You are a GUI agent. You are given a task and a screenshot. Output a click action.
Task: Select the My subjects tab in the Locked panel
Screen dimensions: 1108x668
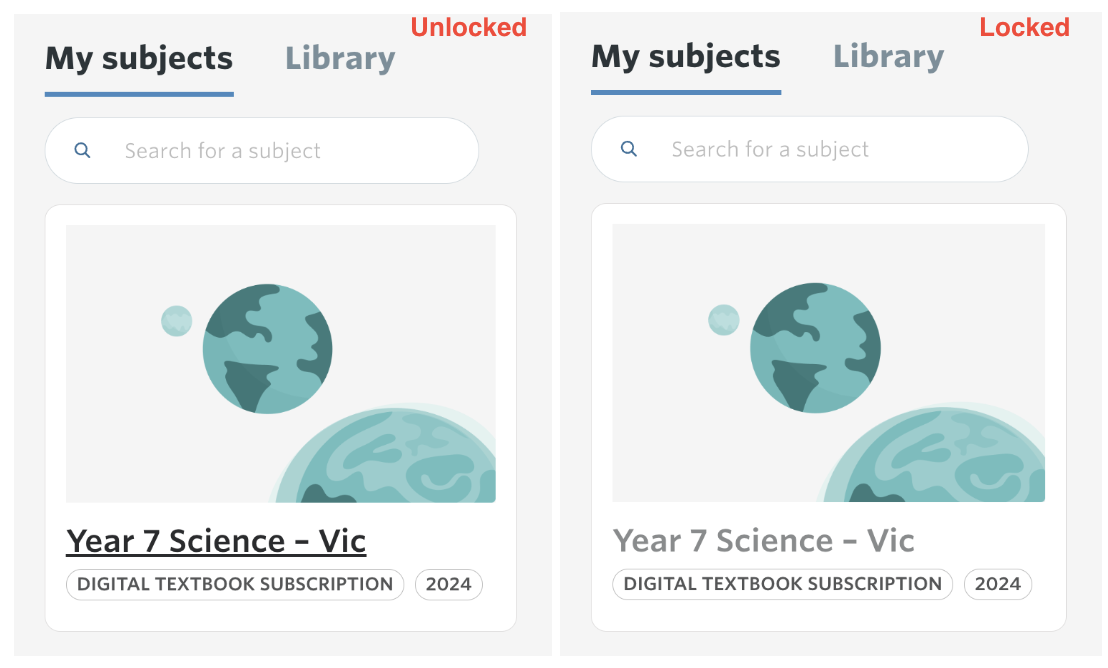tap(685, 57)
